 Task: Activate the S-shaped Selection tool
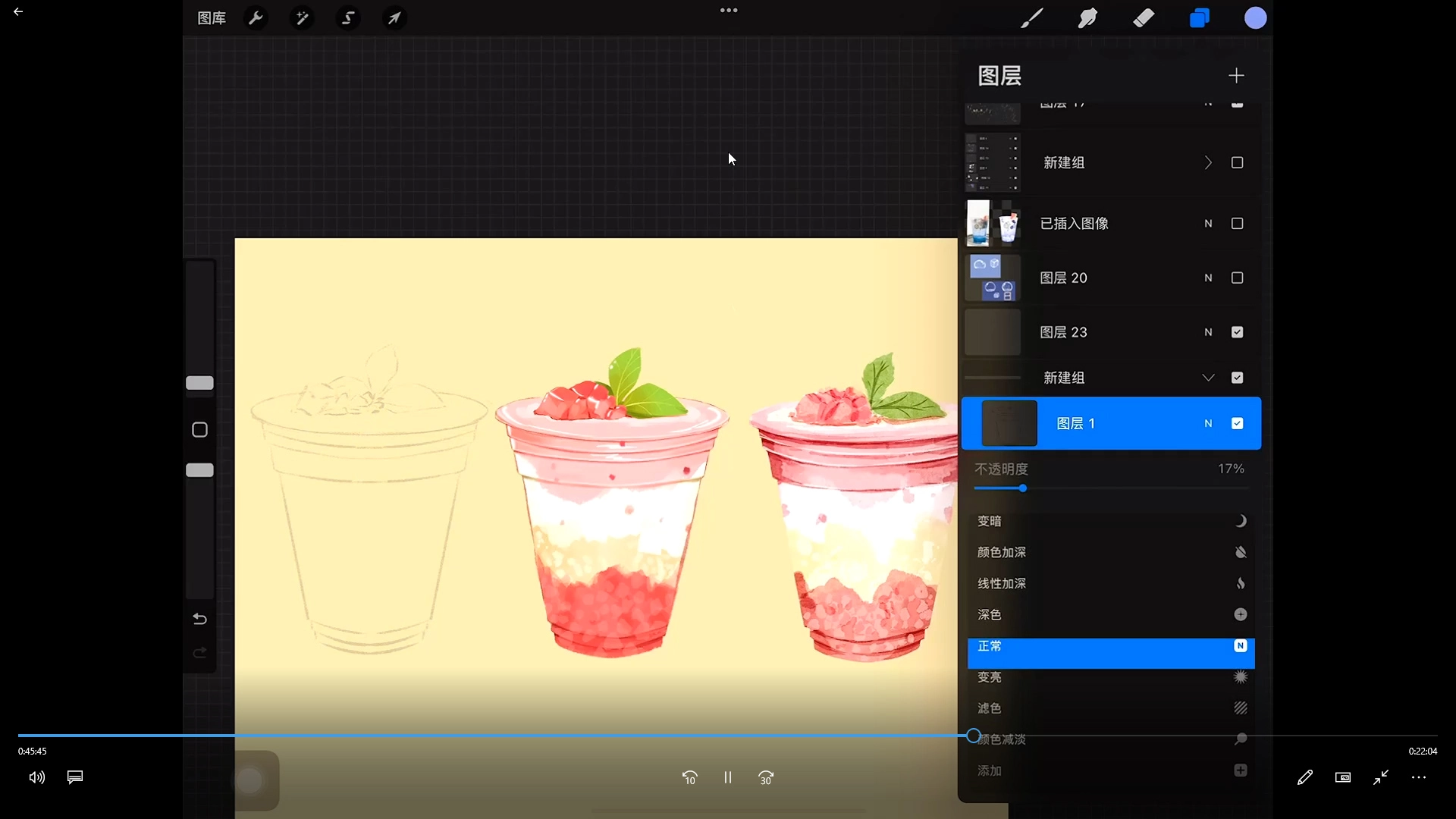(x=348, y=18)
